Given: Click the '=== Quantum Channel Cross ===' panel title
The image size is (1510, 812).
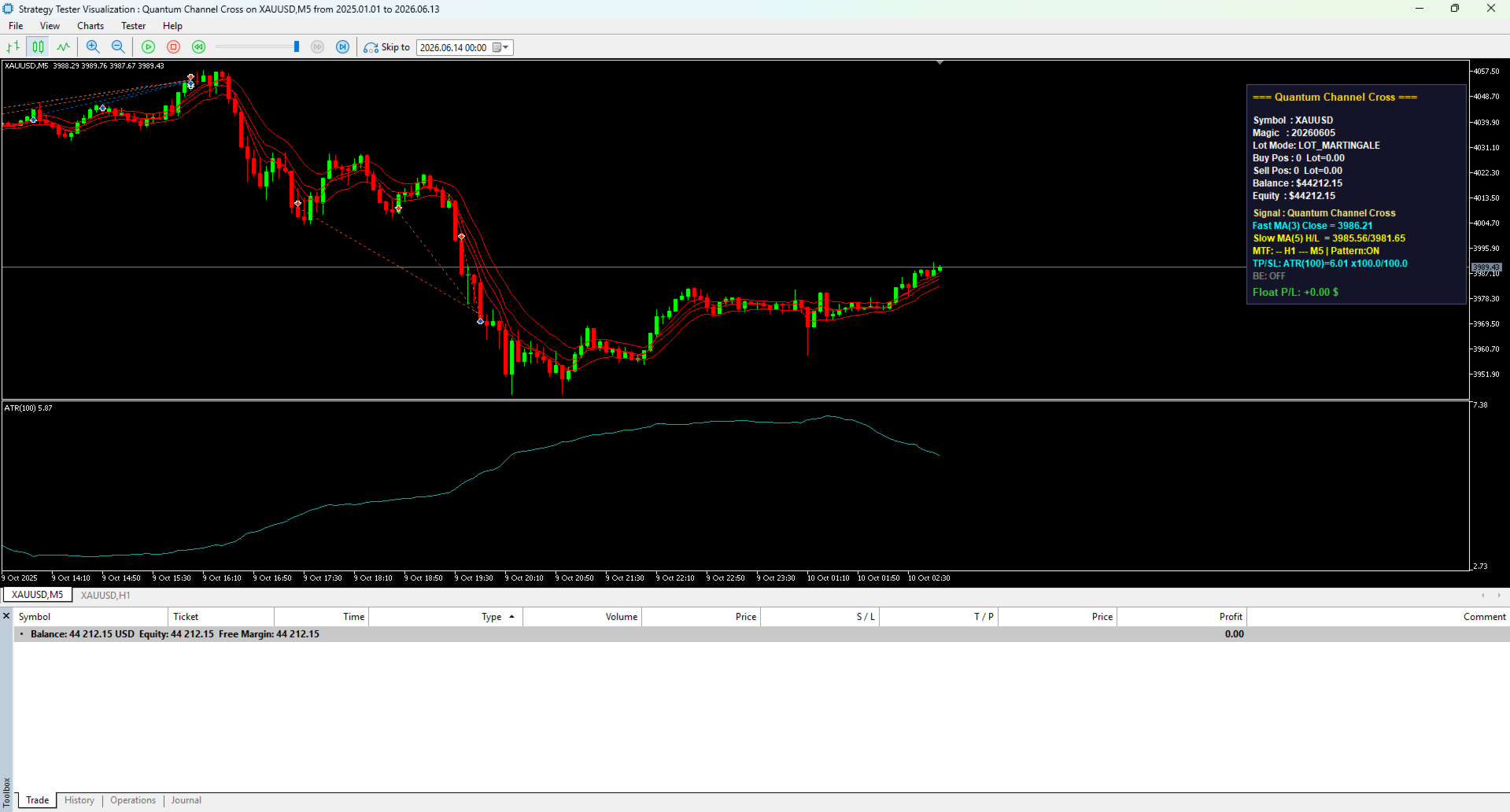Looking at the screenshot, I should tap(1335, 98).
